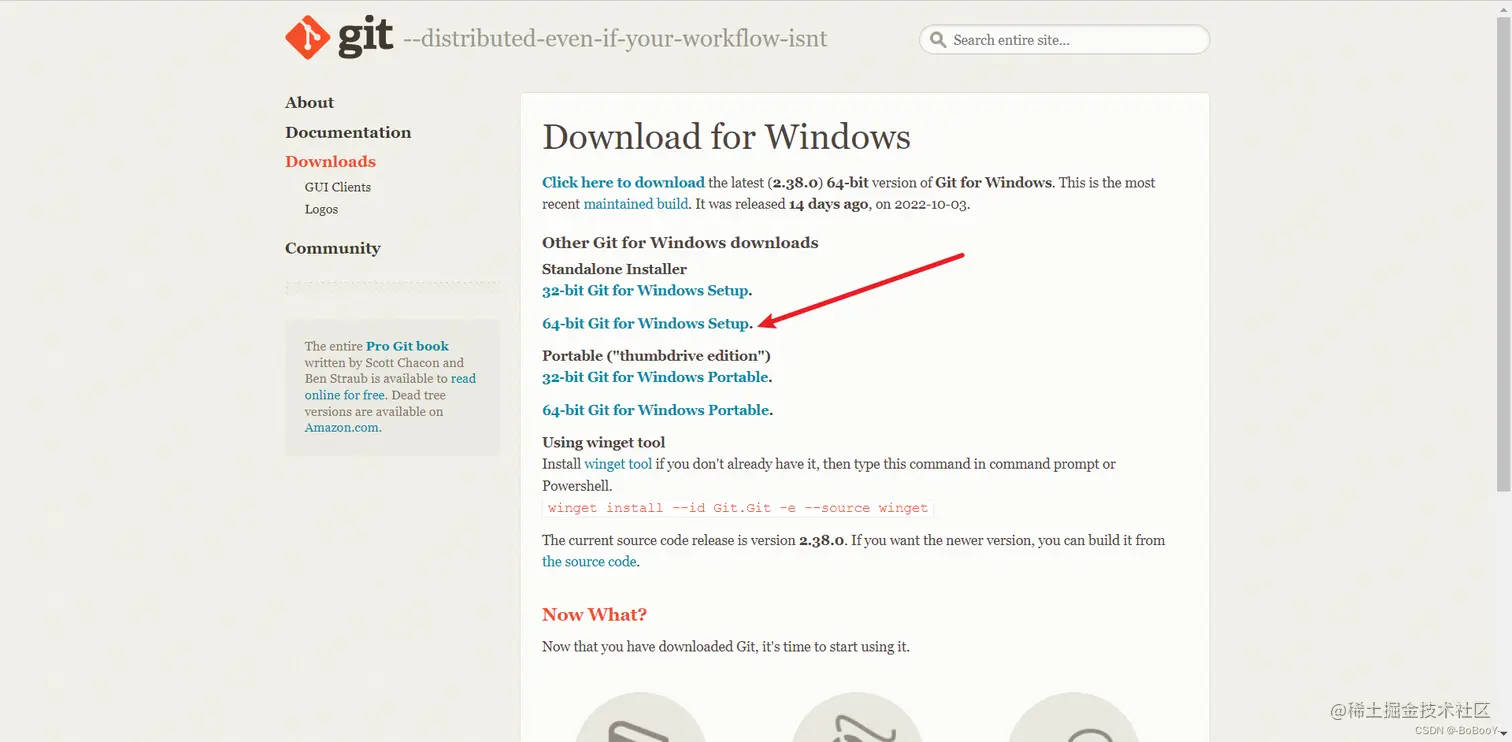1512x742 pixels.
Task: Open the winget tool link
Action: pyautogui.click(x=618, y=464)
